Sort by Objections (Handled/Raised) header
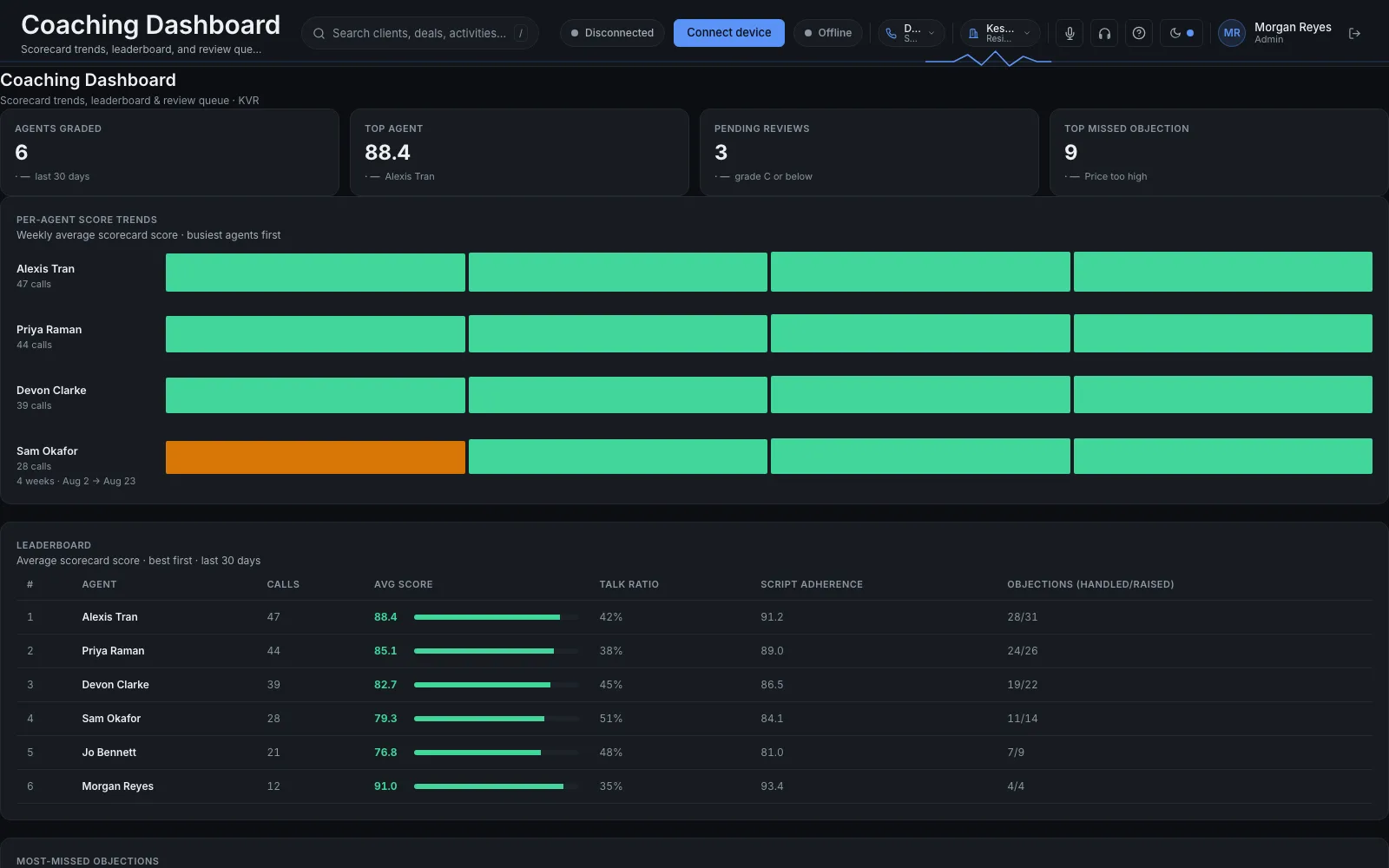 click(1090, 584)
